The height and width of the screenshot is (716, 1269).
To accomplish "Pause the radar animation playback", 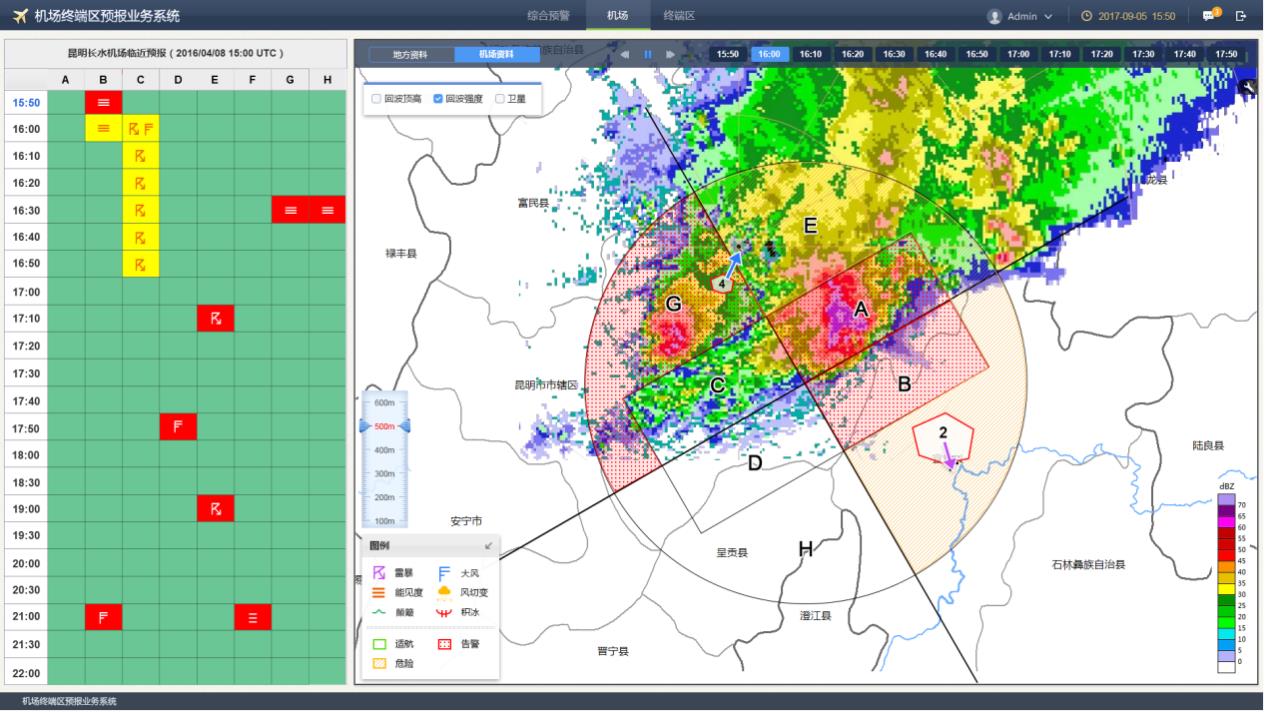I will coord(648,54).
